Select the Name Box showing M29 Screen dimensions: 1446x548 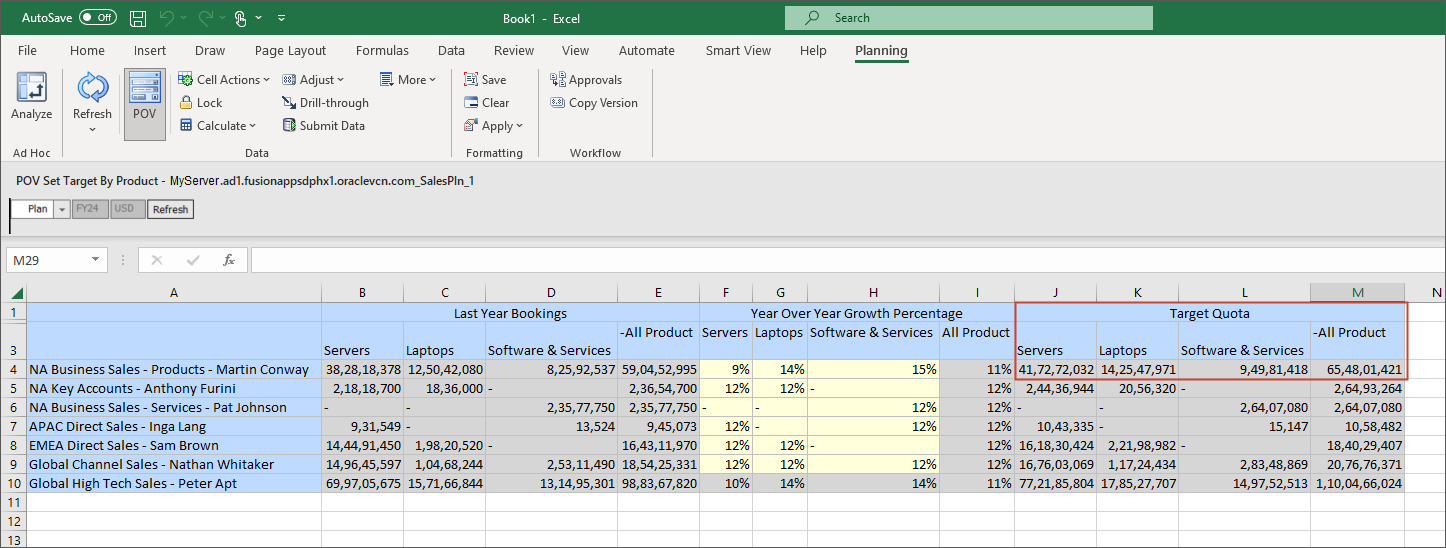(57, 260)
